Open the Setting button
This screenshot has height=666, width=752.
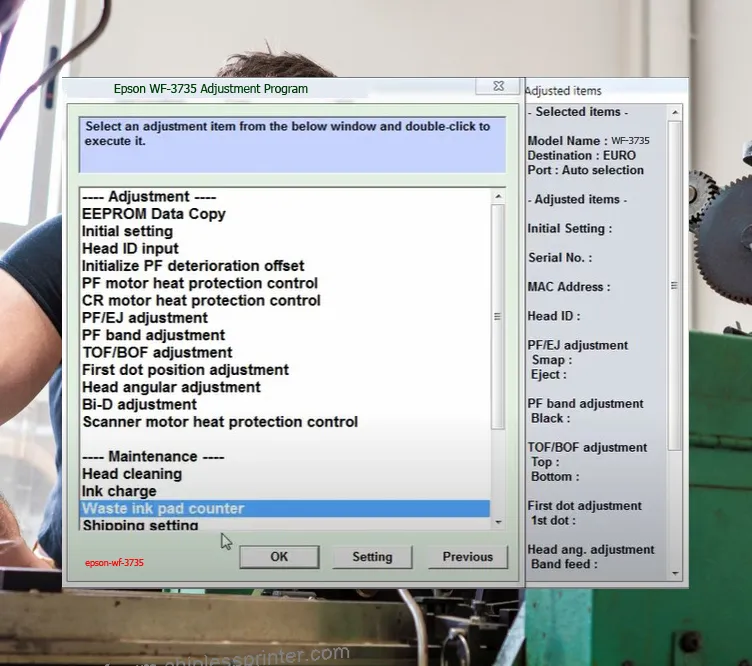372,557
